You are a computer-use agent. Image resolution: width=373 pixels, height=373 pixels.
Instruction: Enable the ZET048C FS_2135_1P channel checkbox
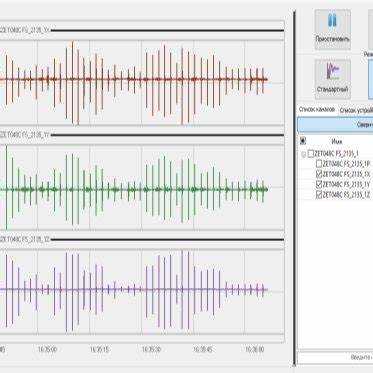pyautogui.click(x=319, y=164)
